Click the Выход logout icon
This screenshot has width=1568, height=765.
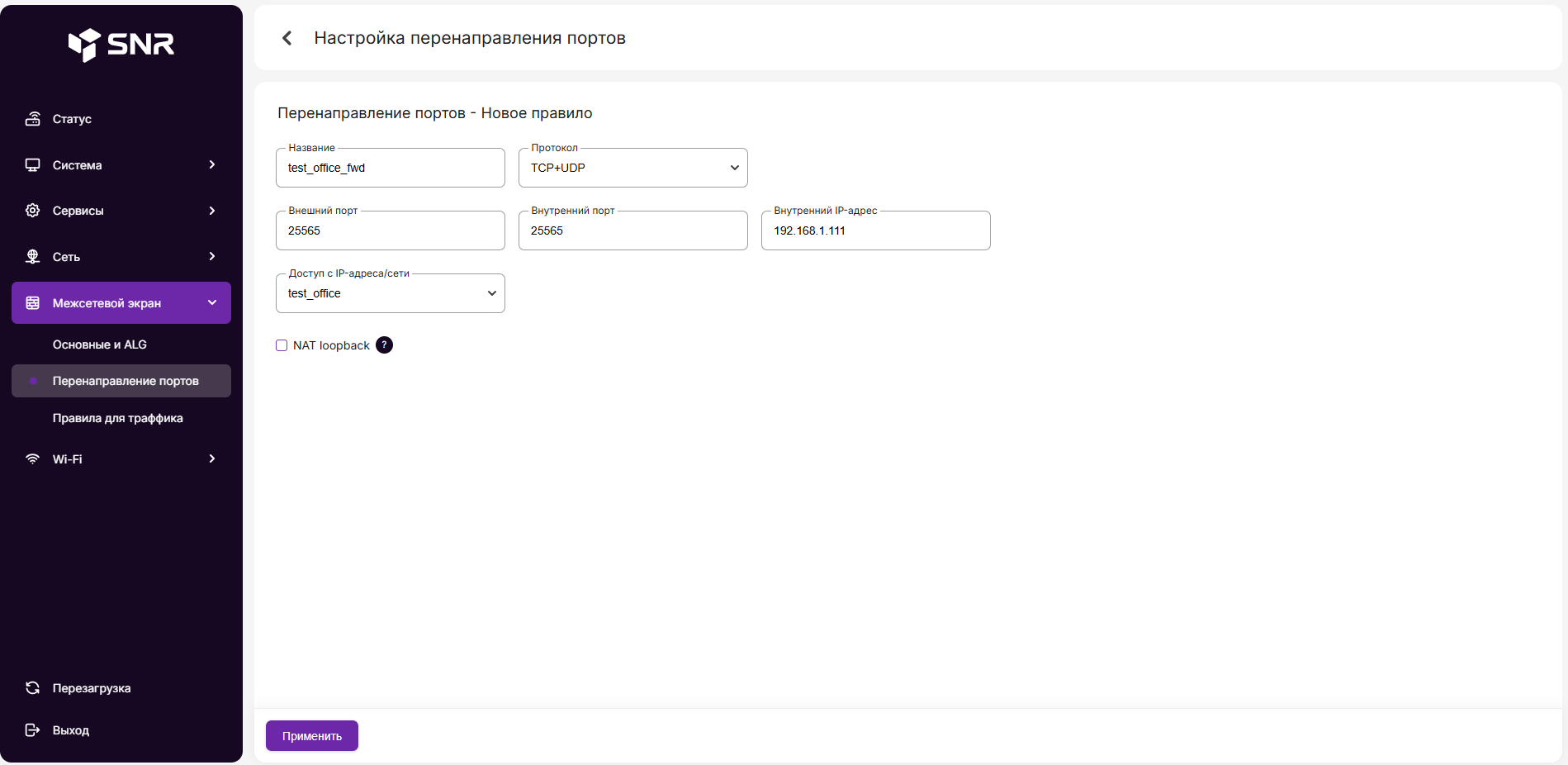click(x=33, y=730)
